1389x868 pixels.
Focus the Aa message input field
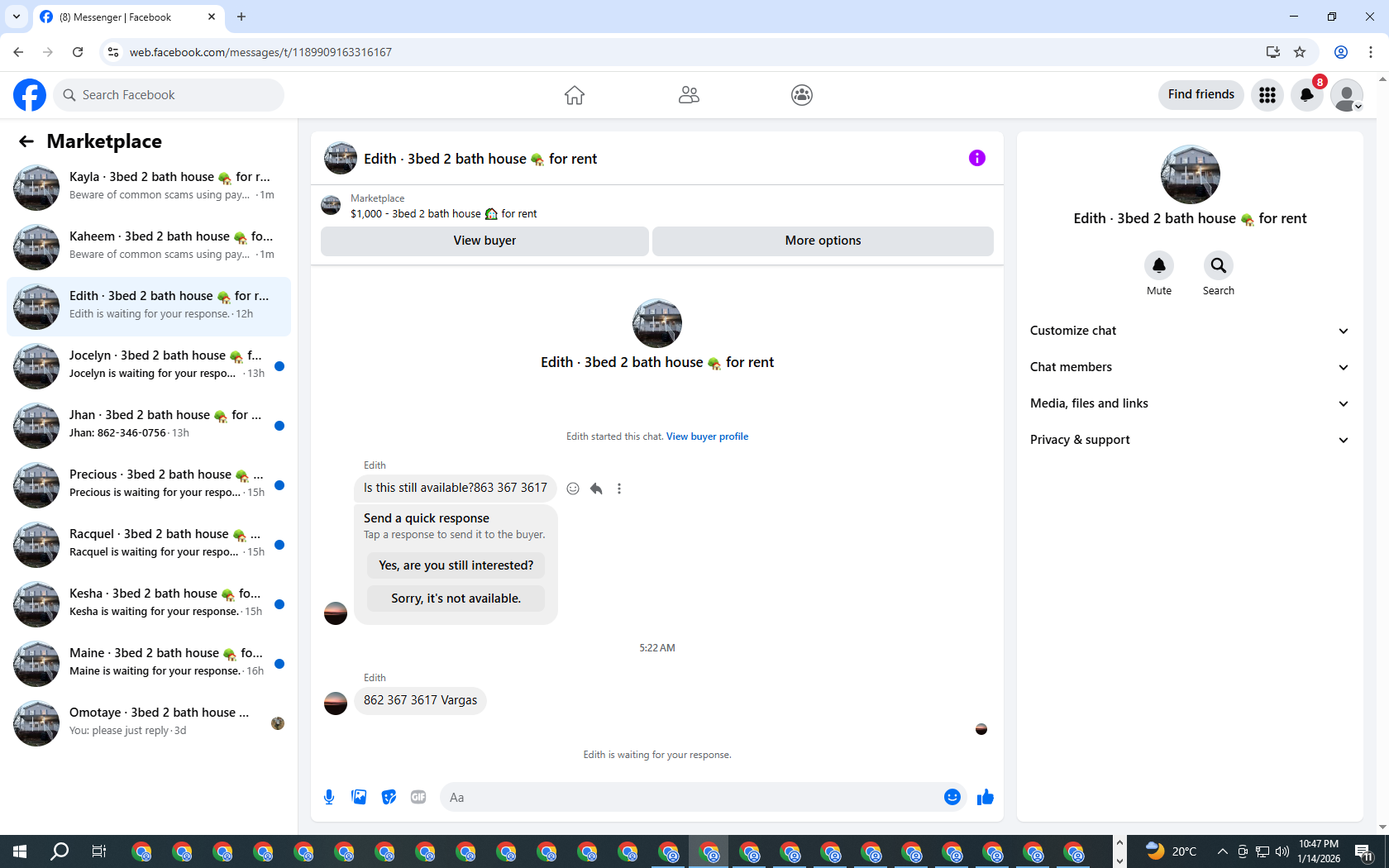(690, 797)
